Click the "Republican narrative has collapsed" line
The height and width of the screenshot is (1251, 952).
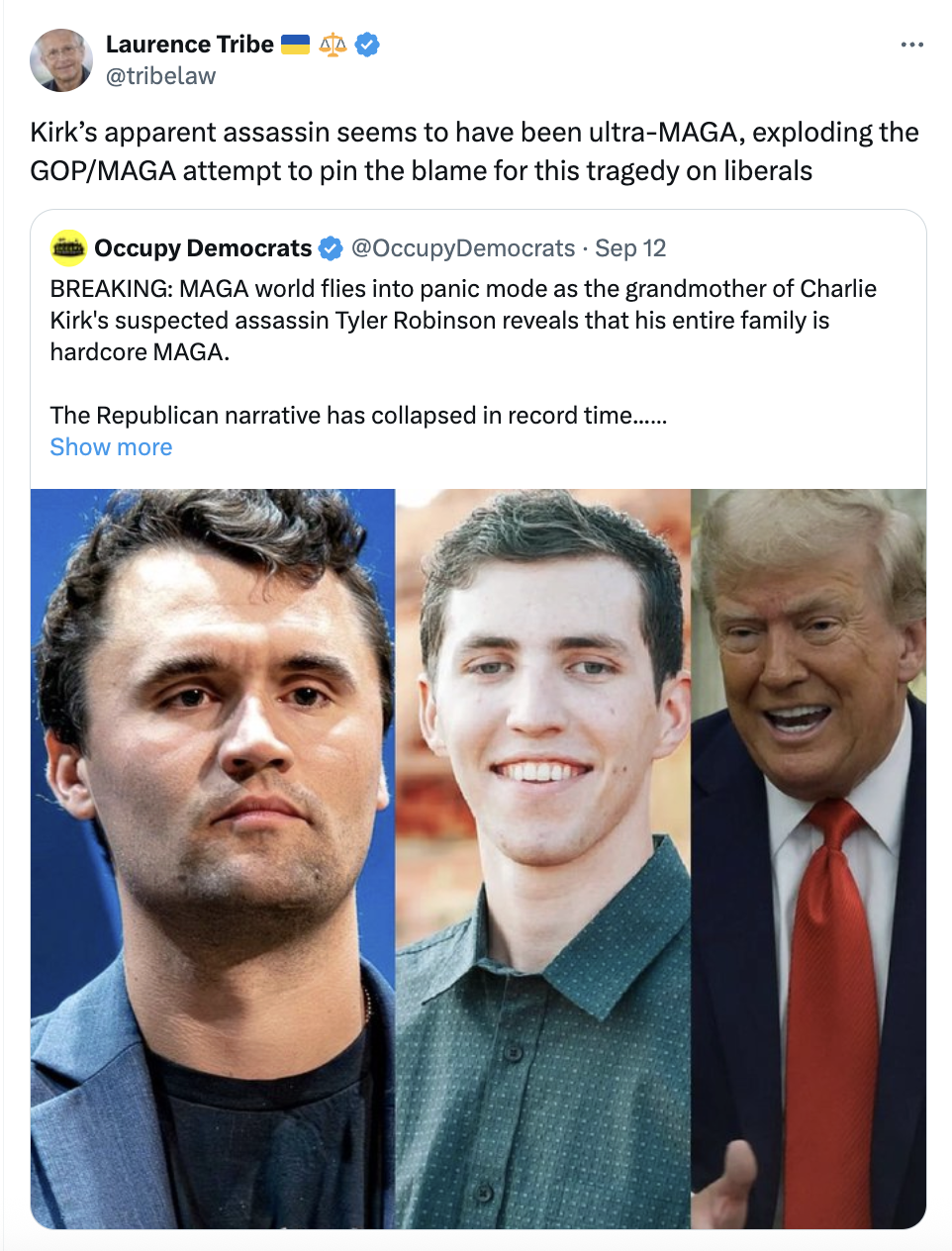[358, 416]
